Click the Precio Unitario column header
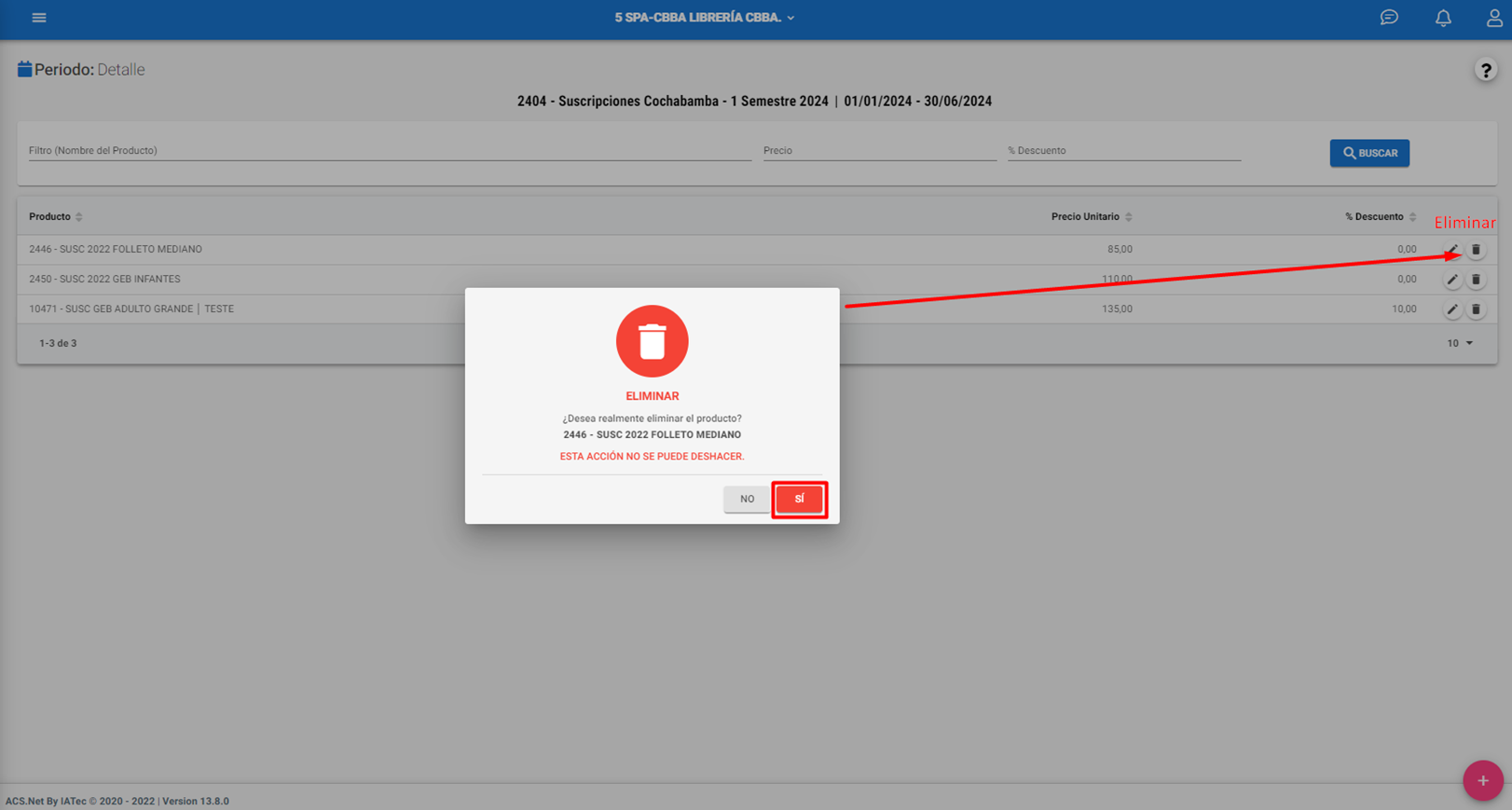 [x=1085, y=217]
